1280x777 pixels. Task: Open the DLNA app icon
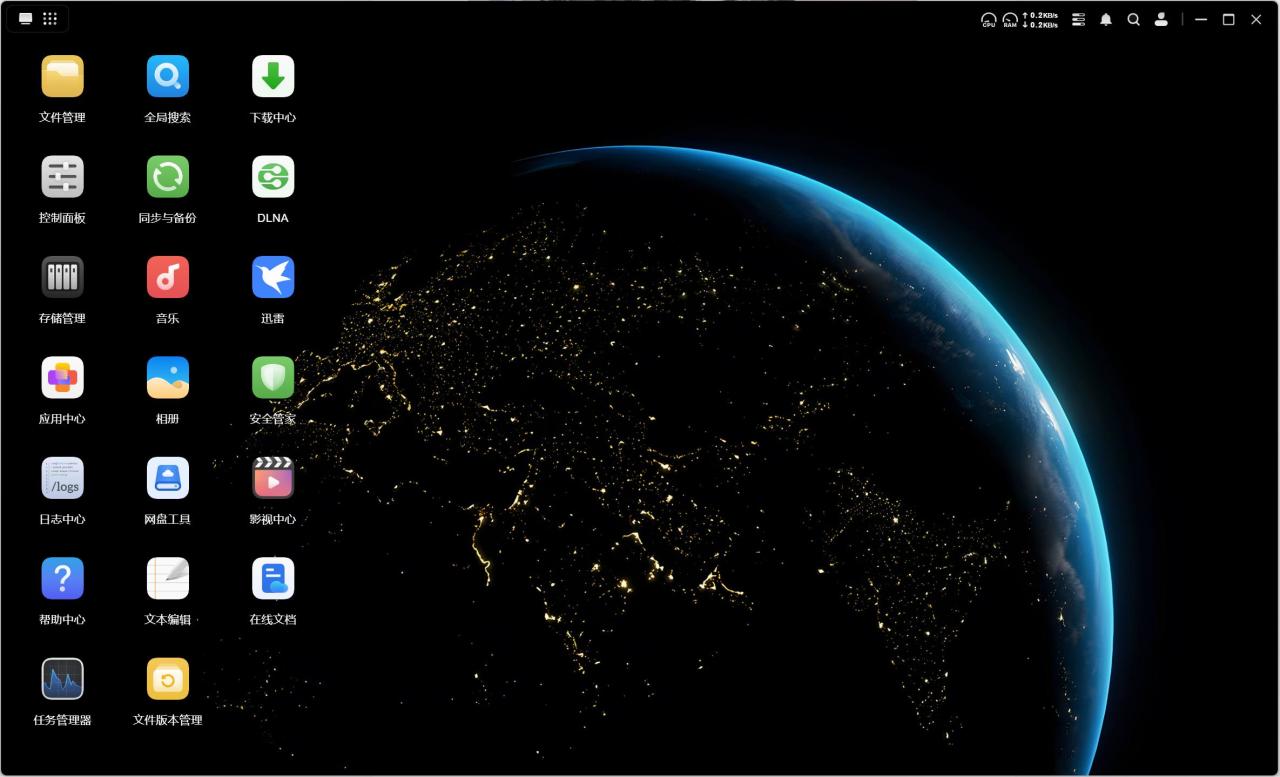[273, 177]
